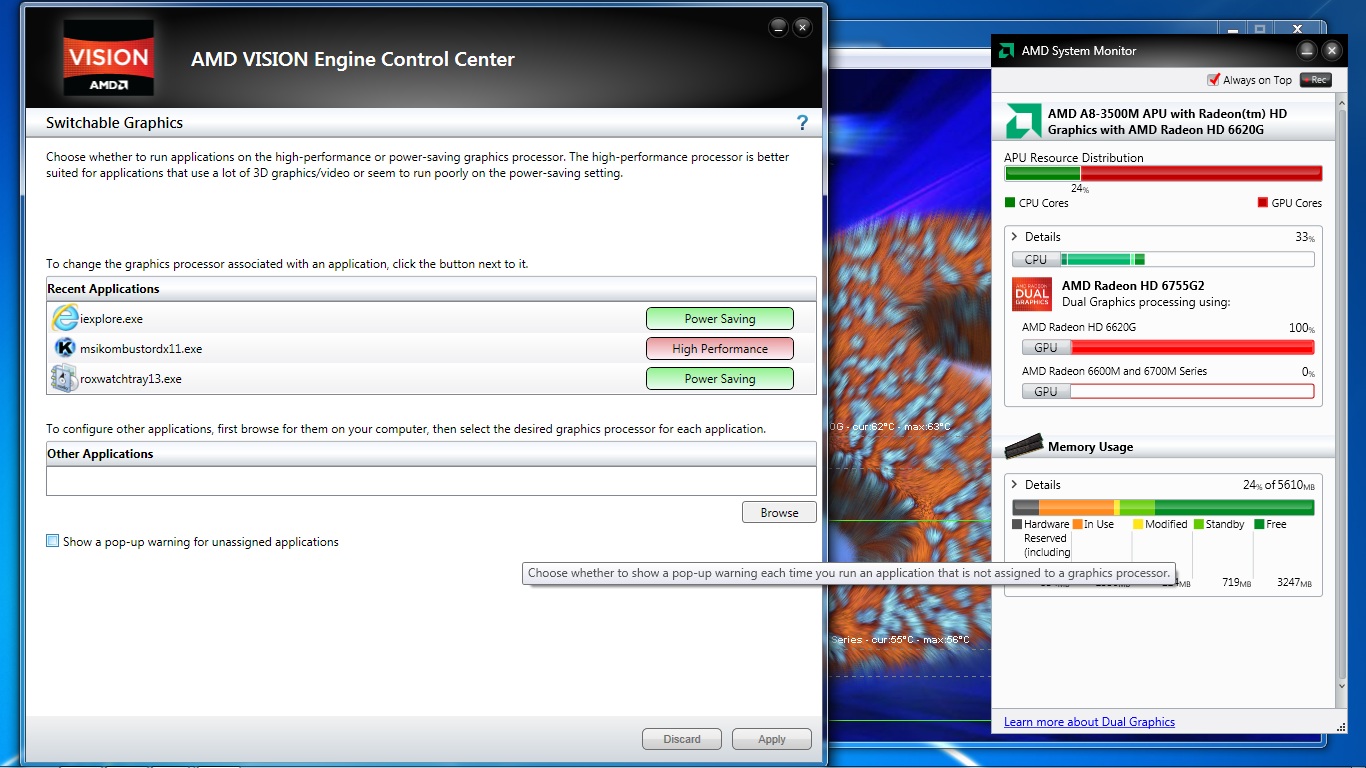Toggle High Performance button for msikombustordx11.exe
This screenshot has width=1366, height=768.
tap(720, 349)
